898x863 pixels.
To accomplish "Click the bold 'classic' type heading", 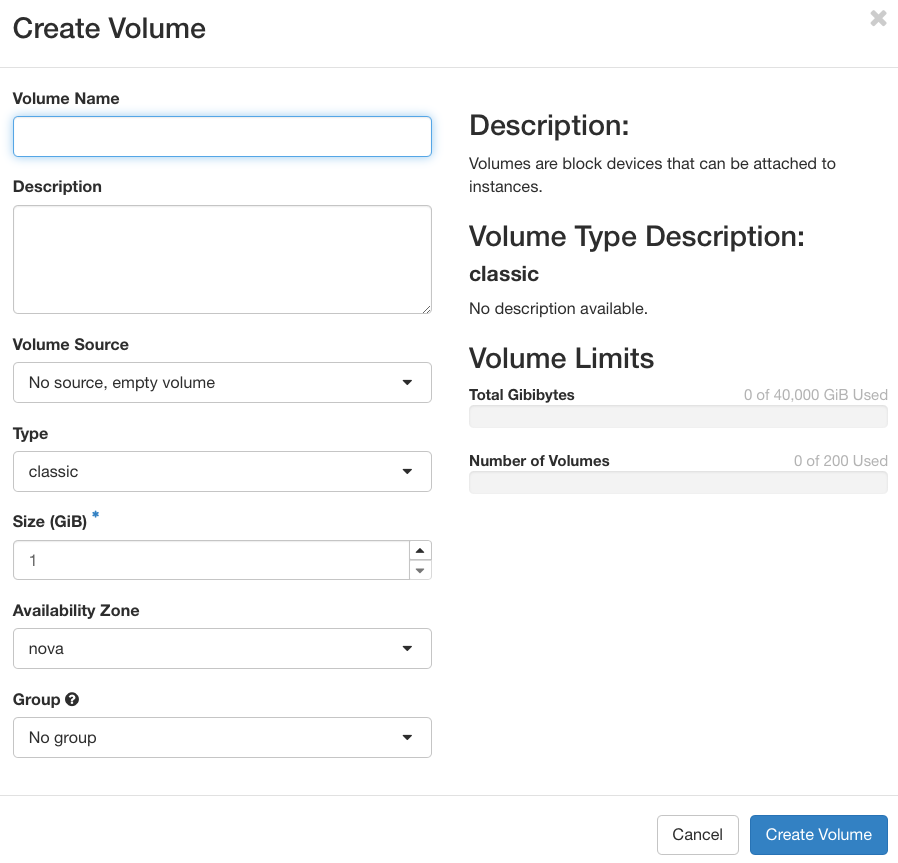I will (x=504, y=274).
